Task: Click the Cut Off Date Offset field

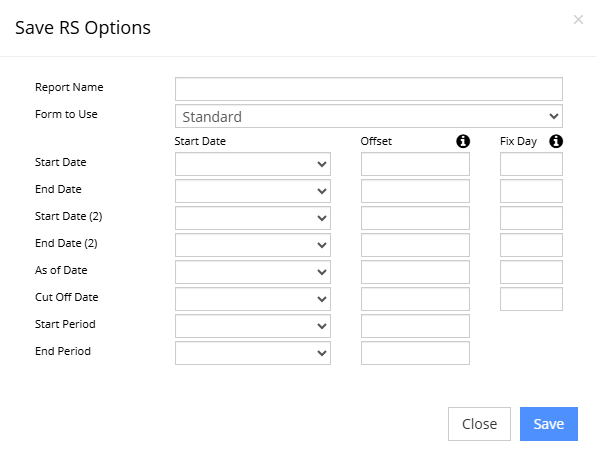Action: coord(415,299)
